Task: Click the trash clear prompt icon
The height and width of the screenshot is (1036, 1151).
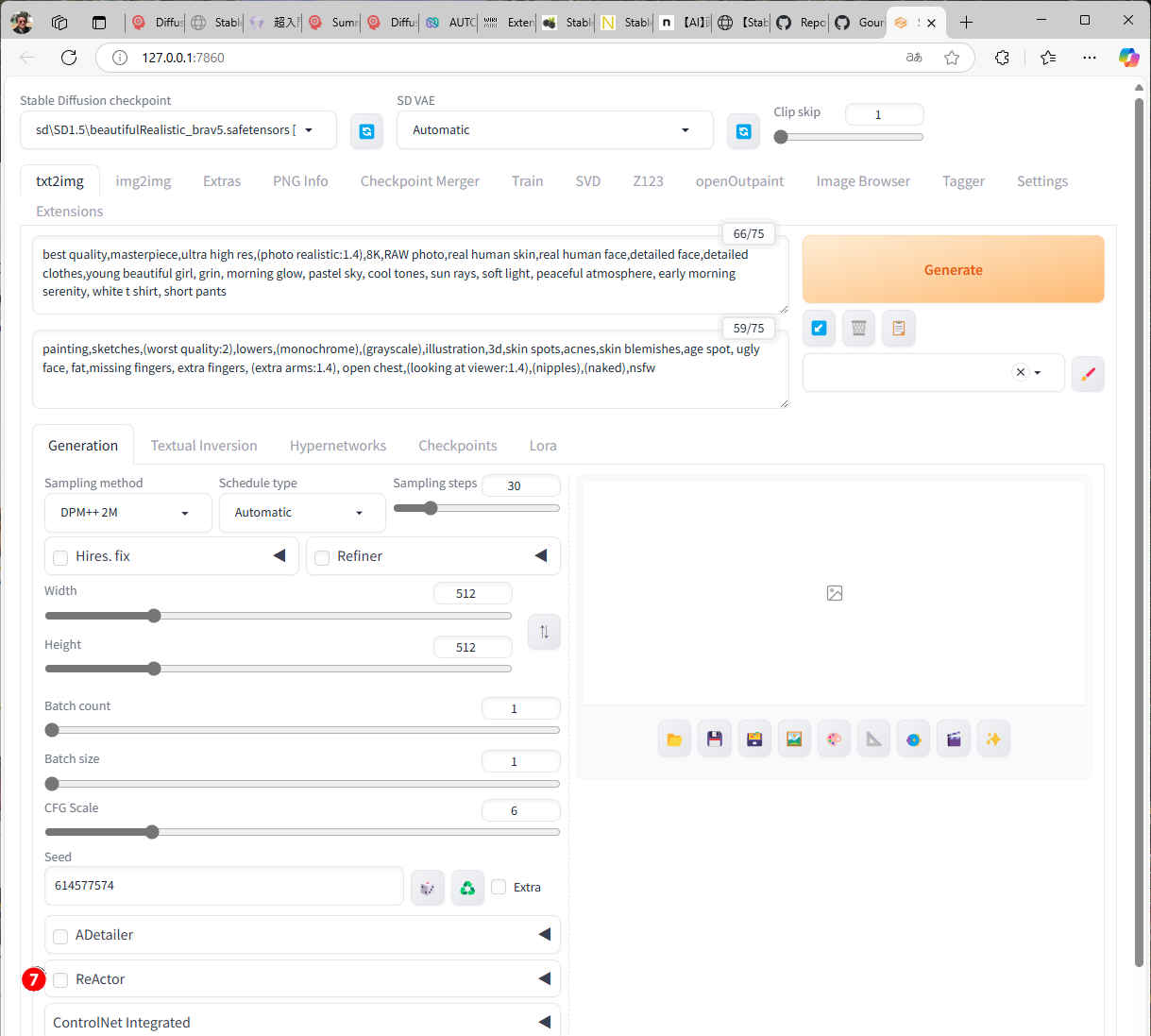Action: (858, 328)
